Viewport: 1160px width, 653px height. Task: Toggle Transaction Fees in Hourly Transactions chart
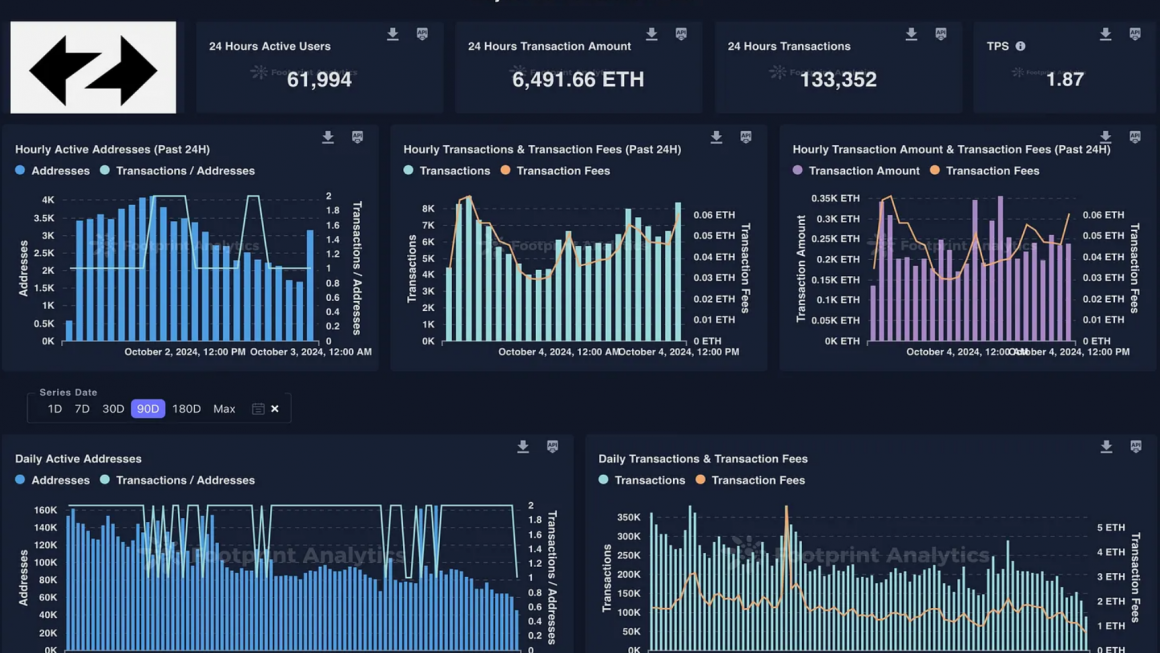coord(556,171)
